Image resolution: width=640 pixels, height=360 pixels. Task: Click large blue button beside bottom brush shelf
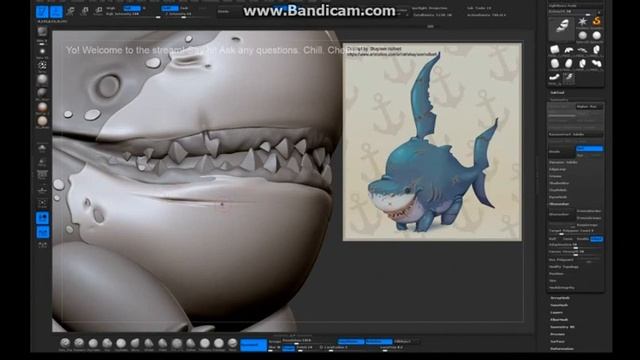(x=253, y=345)
